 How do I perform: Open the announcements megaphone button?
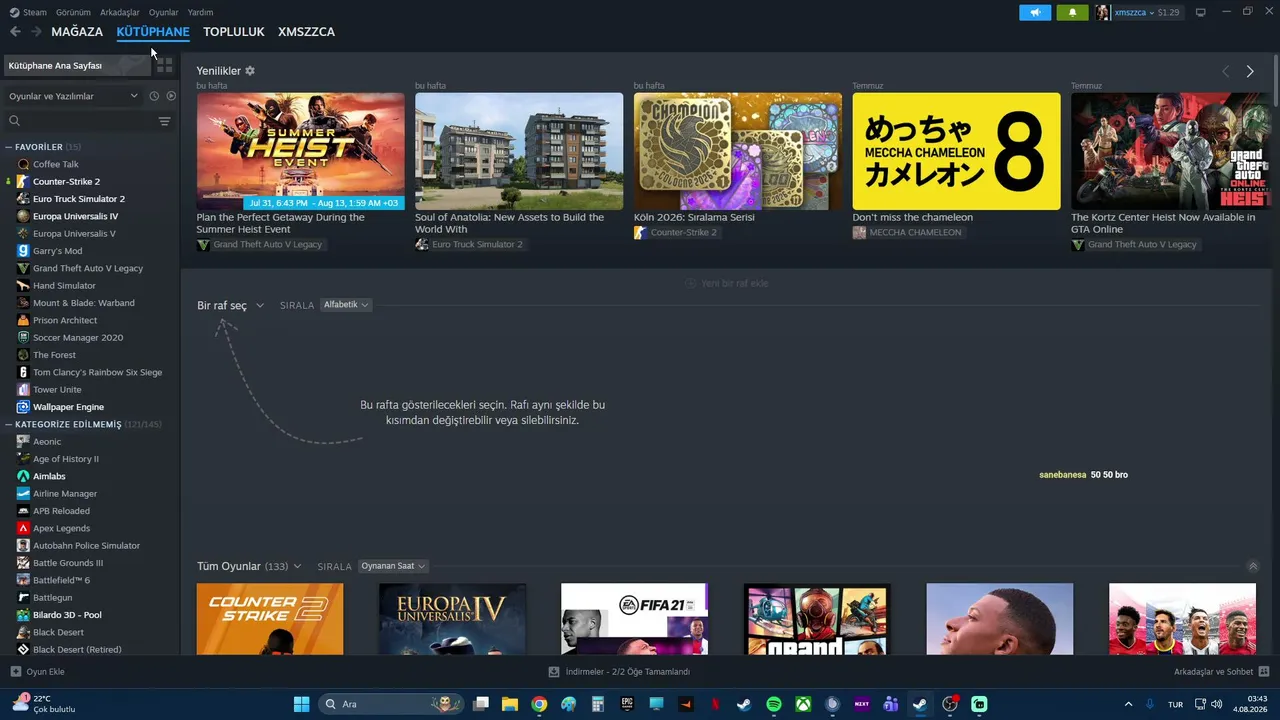pos(1035,12)
